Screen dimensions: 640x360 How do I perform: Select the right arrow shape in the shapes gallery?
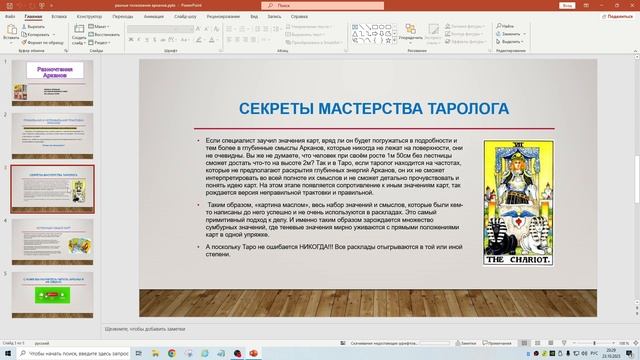375,34
